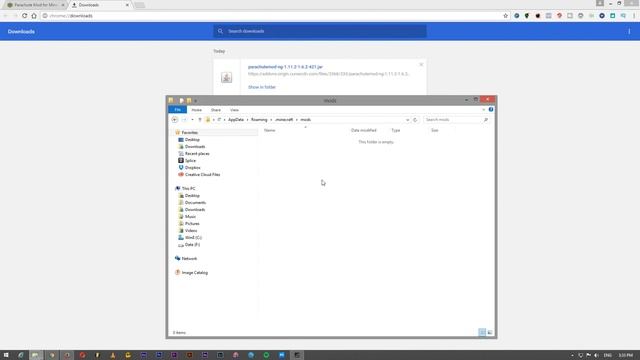Click the jar file icon thumbnail
The image size is (640, 360).
coord(227,77)
